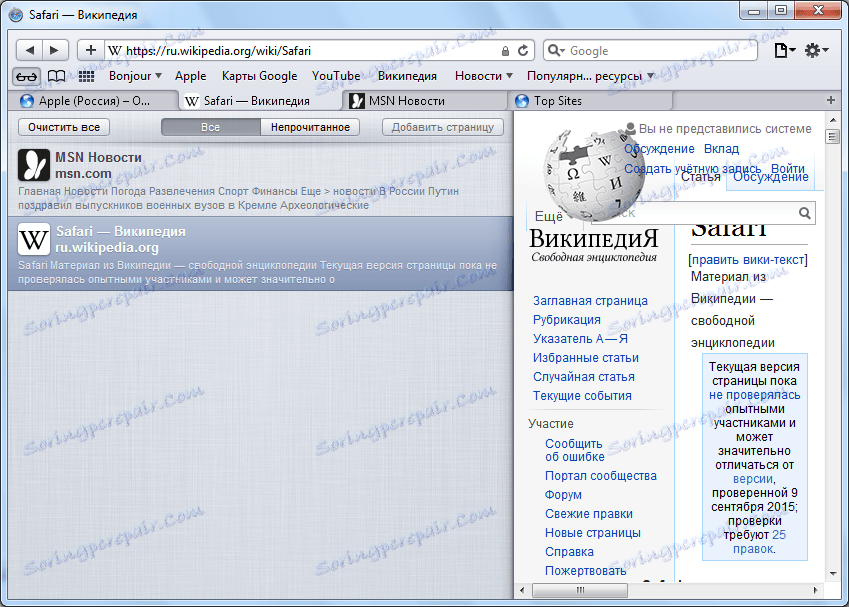Open Новые страницы link
Image resolution: width=849 pixels, height=607 pixels.
(x=592, y=533)
